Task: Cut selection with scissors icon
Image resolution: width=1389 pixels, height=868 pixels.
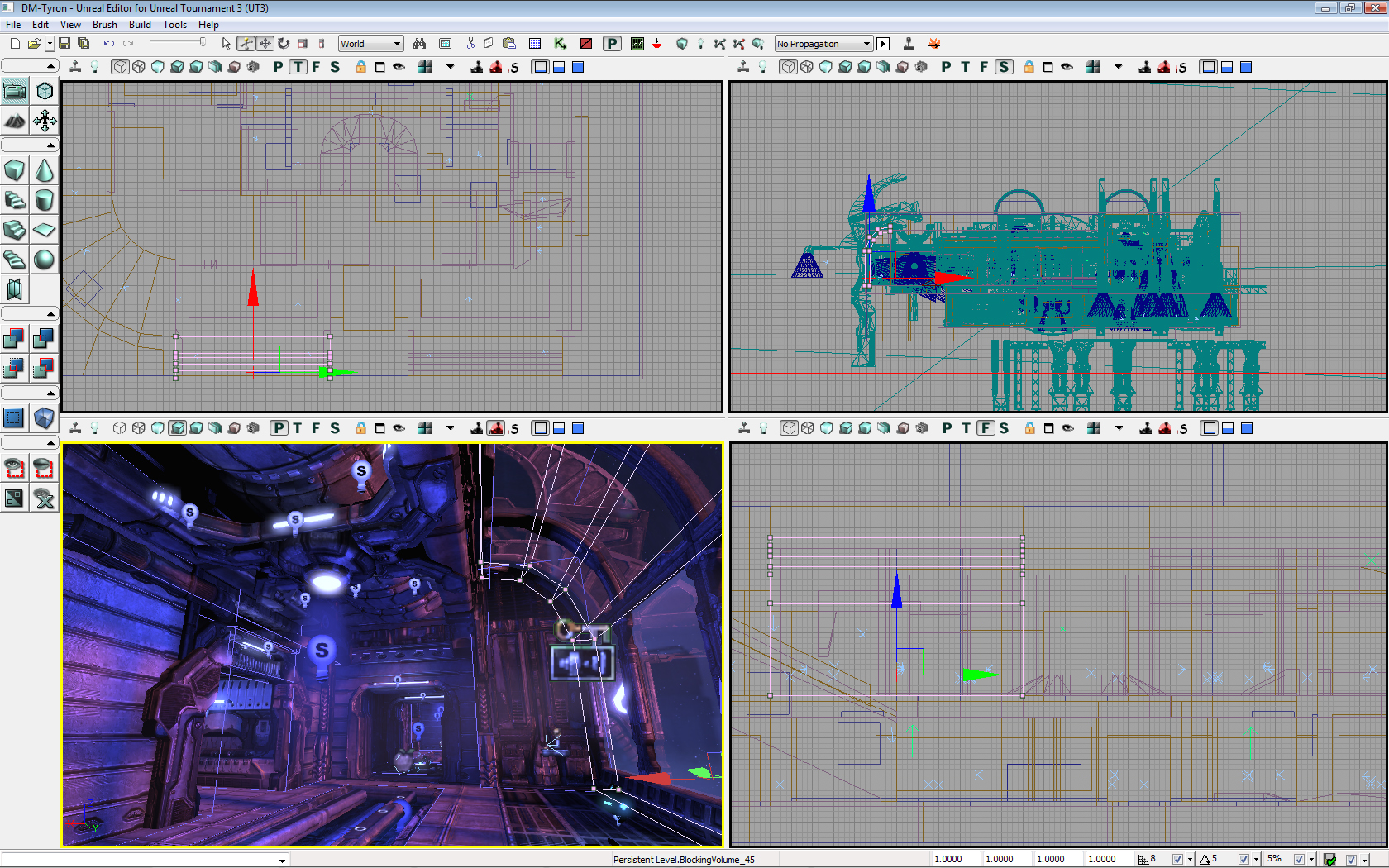Action: click(470, 44)
